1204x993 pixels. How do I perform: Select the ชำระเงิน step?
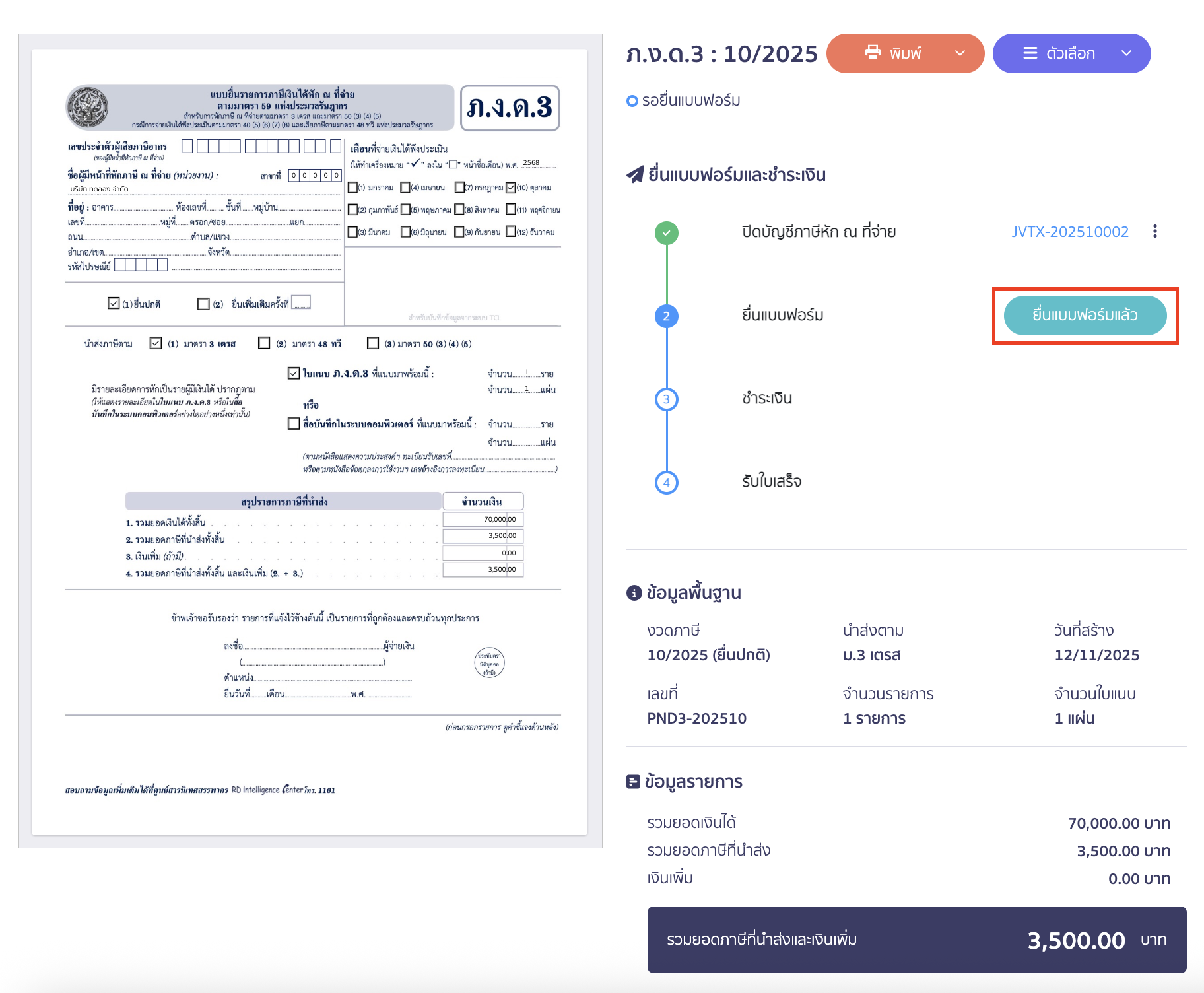pyautogui.click(x=766, y=399)
